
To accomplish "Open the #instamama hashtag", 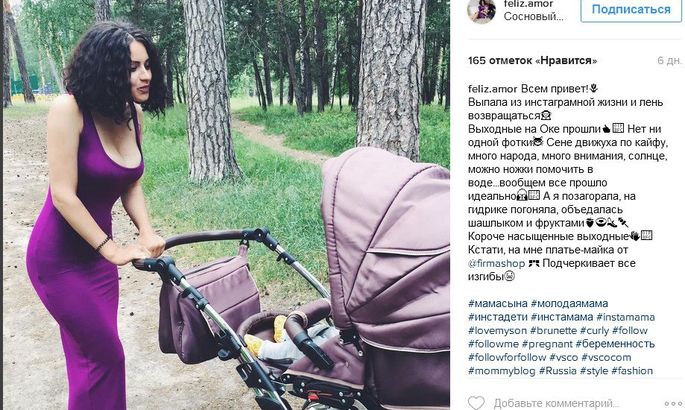I will tap(626, 317).
